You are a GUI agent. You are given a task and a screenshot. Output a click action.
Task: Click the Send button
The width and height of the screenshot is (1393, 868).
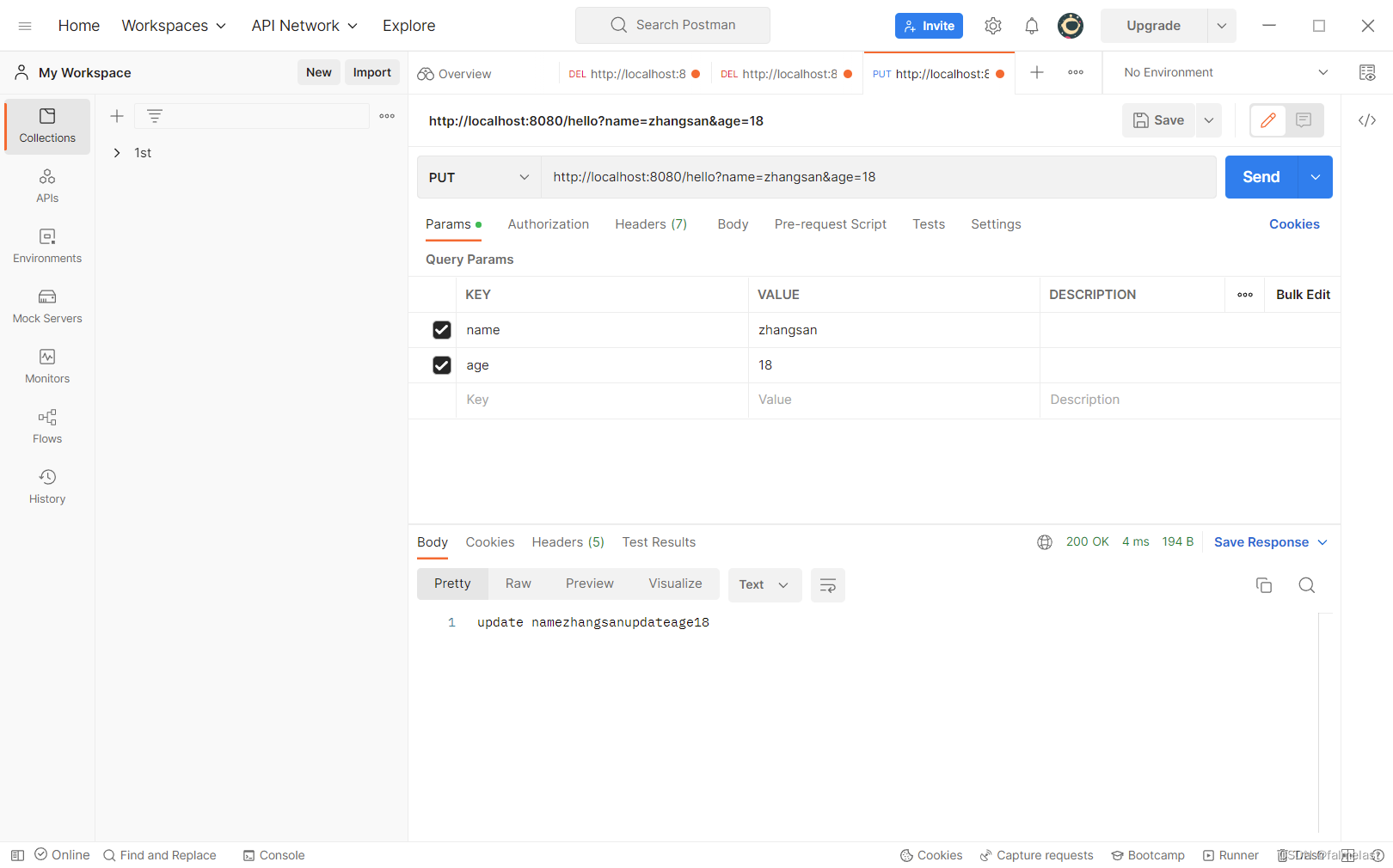coord(1261,177)
